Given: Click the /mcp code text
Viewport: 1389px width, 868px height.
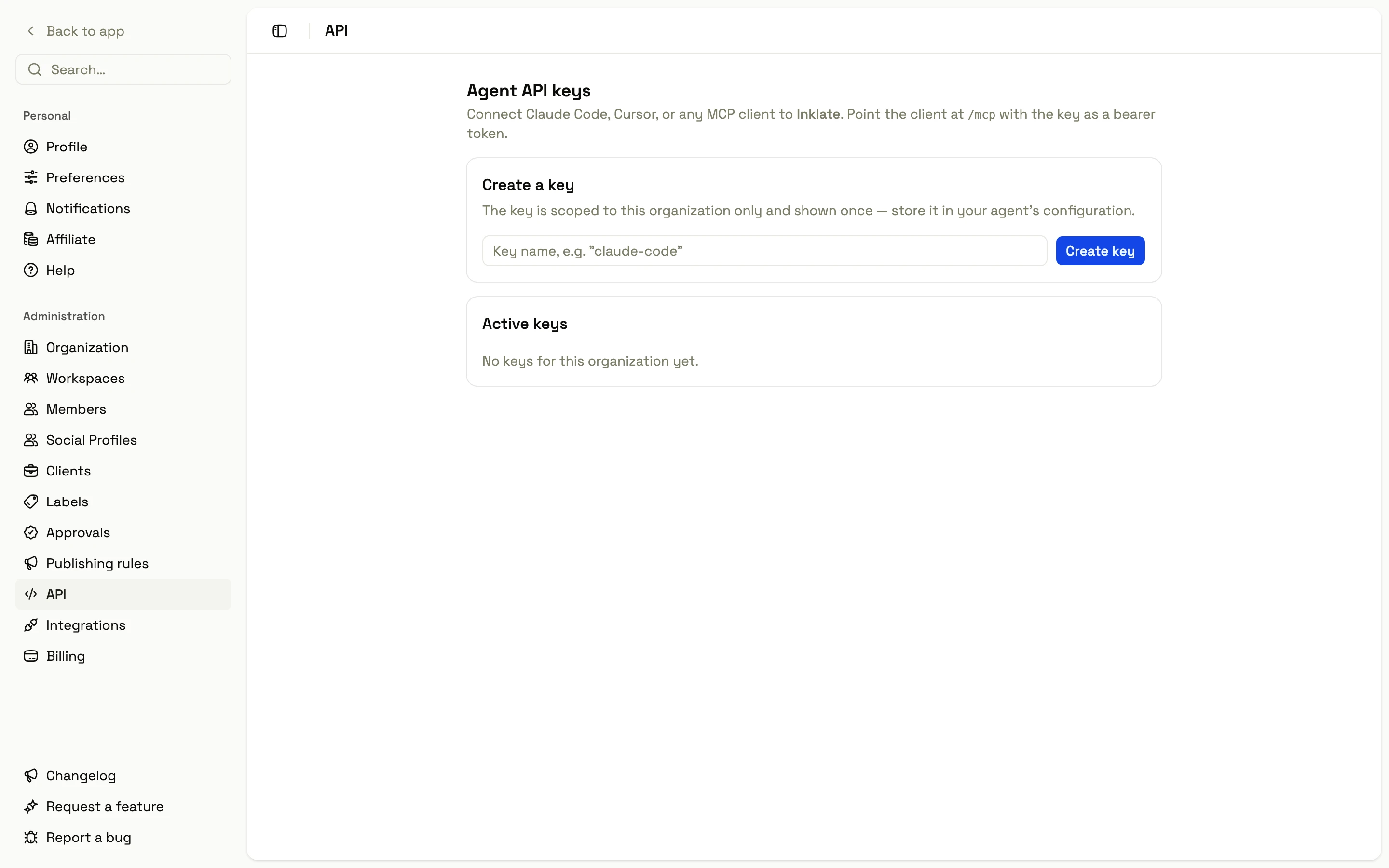Looking at the screenshot, I should (x=981, y=115).
